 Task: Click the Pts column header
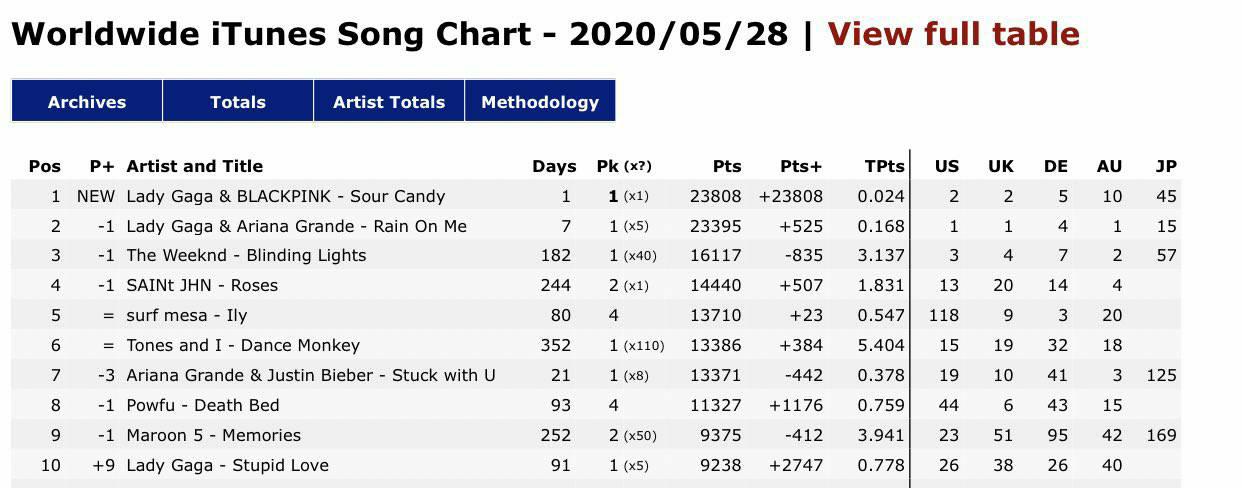tap(727, 166)
